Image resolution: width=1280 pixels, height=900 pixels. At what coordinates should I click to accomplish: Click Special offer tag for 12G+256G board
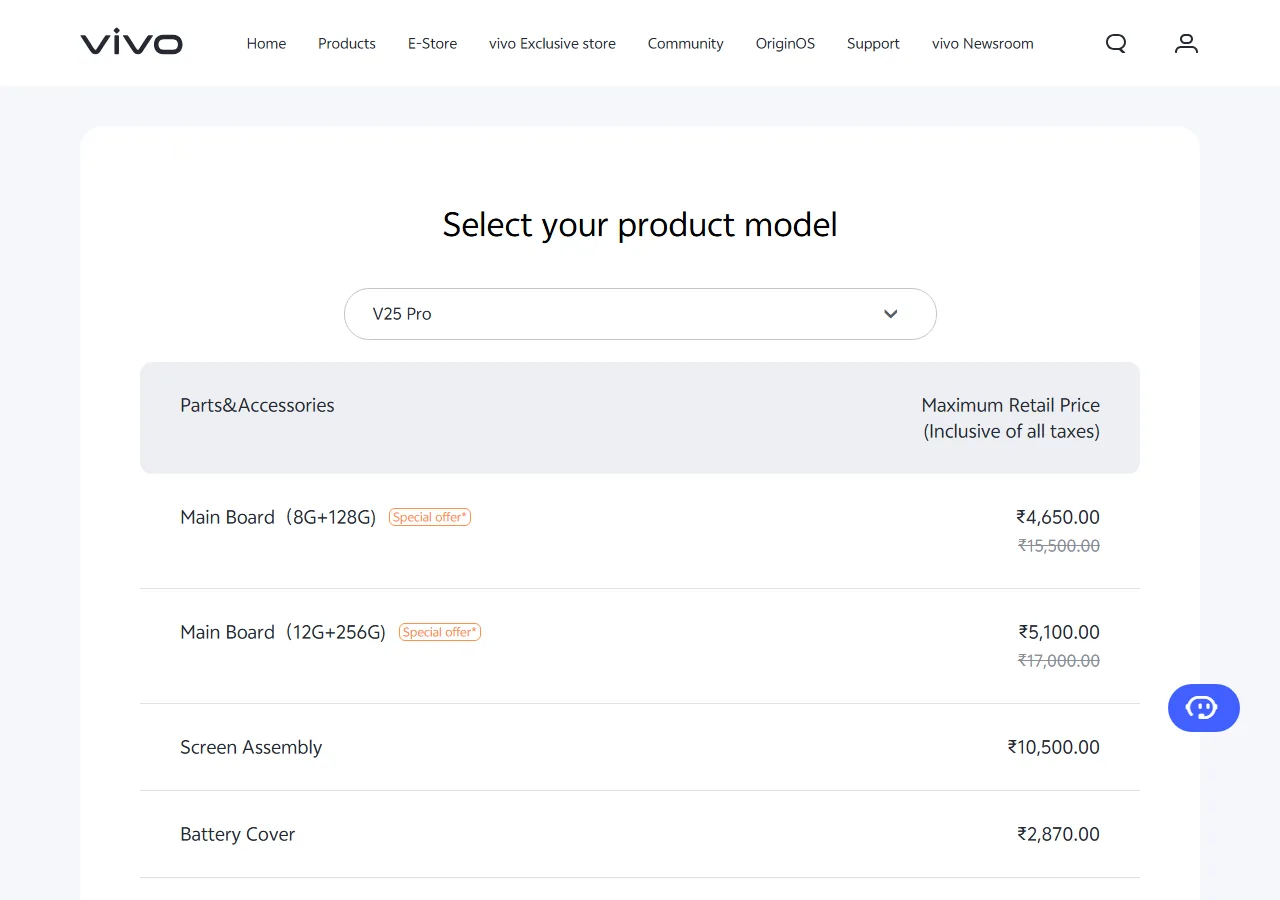pyautogui.click(x=440, y=632)
